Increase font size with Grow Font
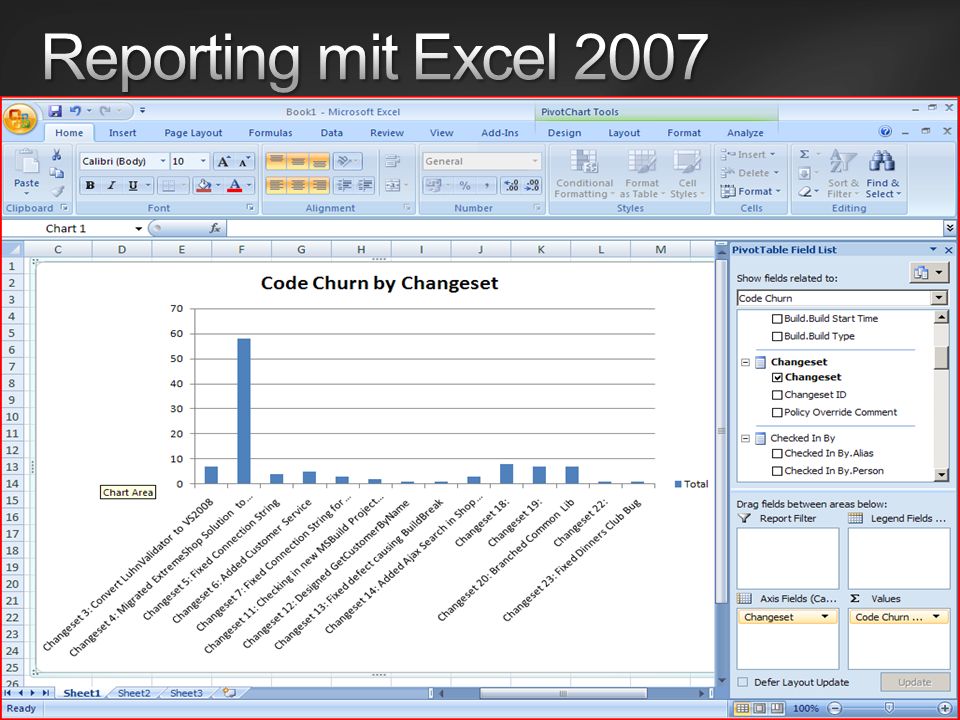960x720 pixels. 223,162
